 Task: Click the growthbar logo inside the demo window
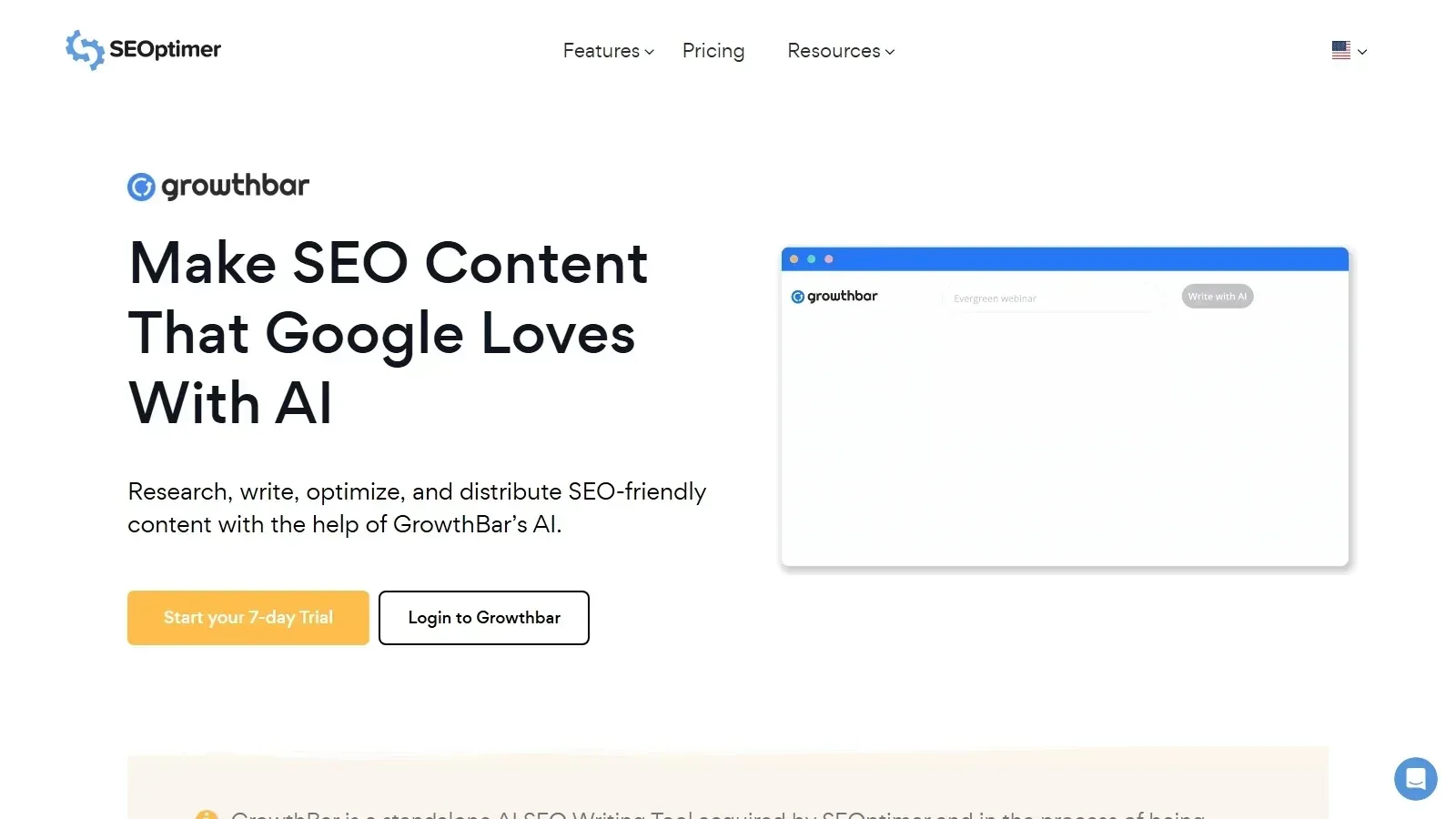click(x=834, y=297)
